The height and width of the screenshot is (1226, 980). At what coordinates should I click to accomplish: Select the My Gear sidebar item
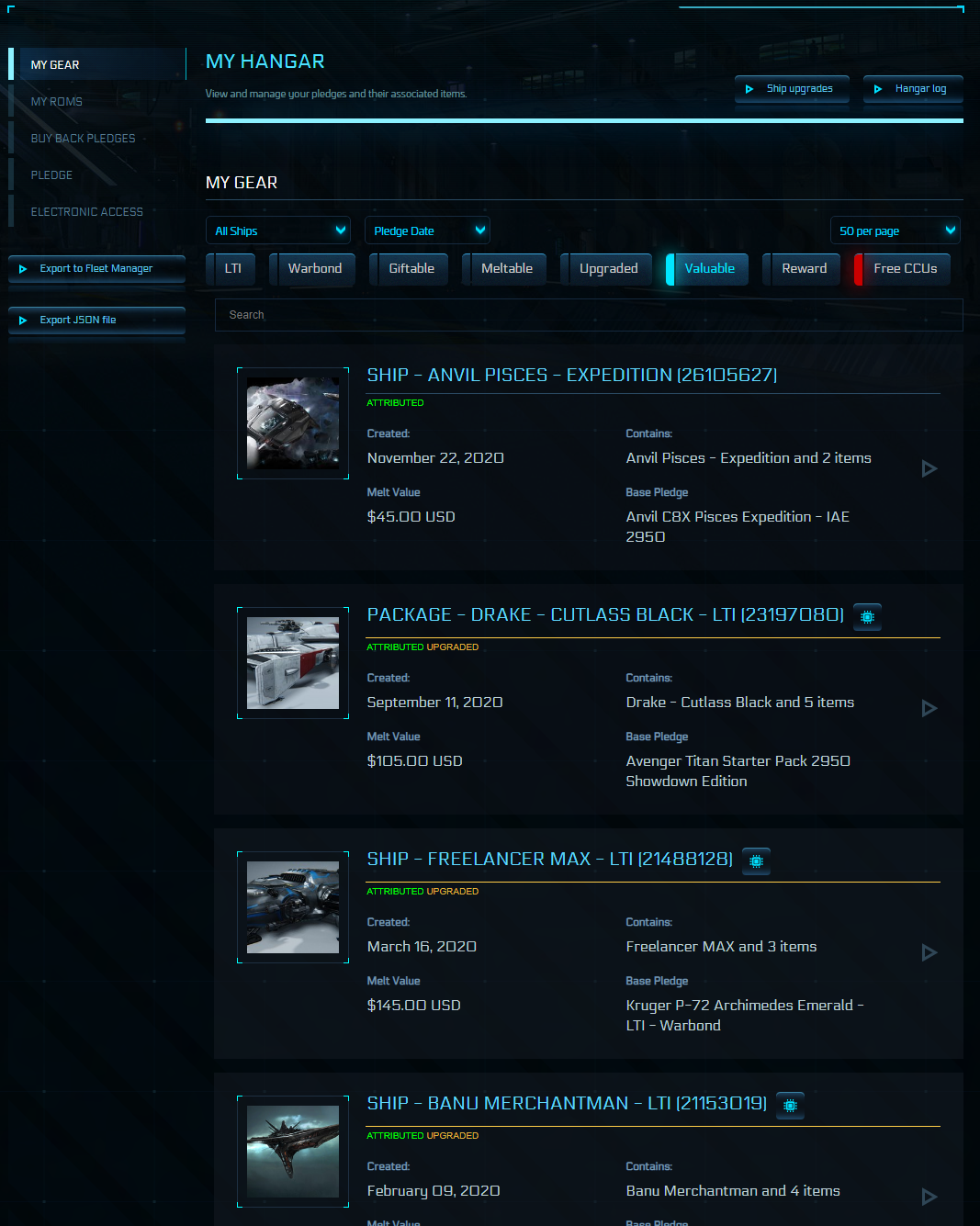pos(97,64)
